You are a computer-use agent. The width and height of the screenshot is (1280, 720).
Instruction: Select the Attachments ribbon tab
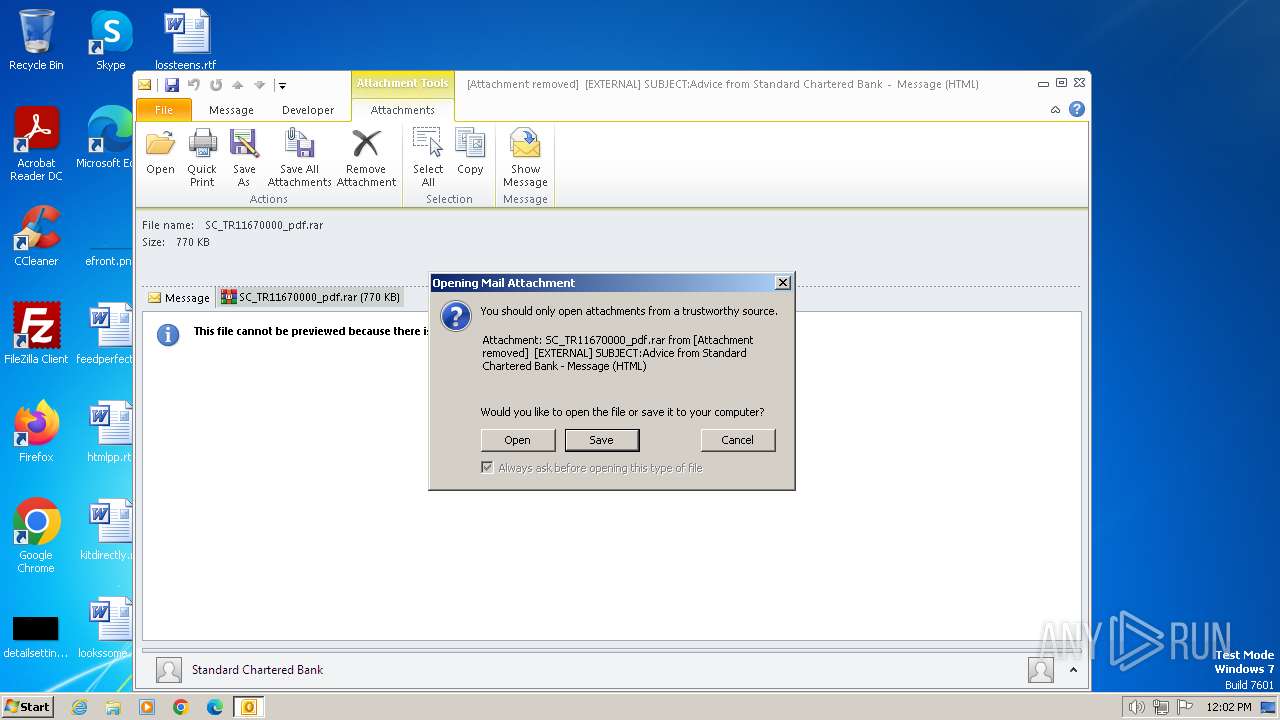pyautogui.click(x=403, y=110)
